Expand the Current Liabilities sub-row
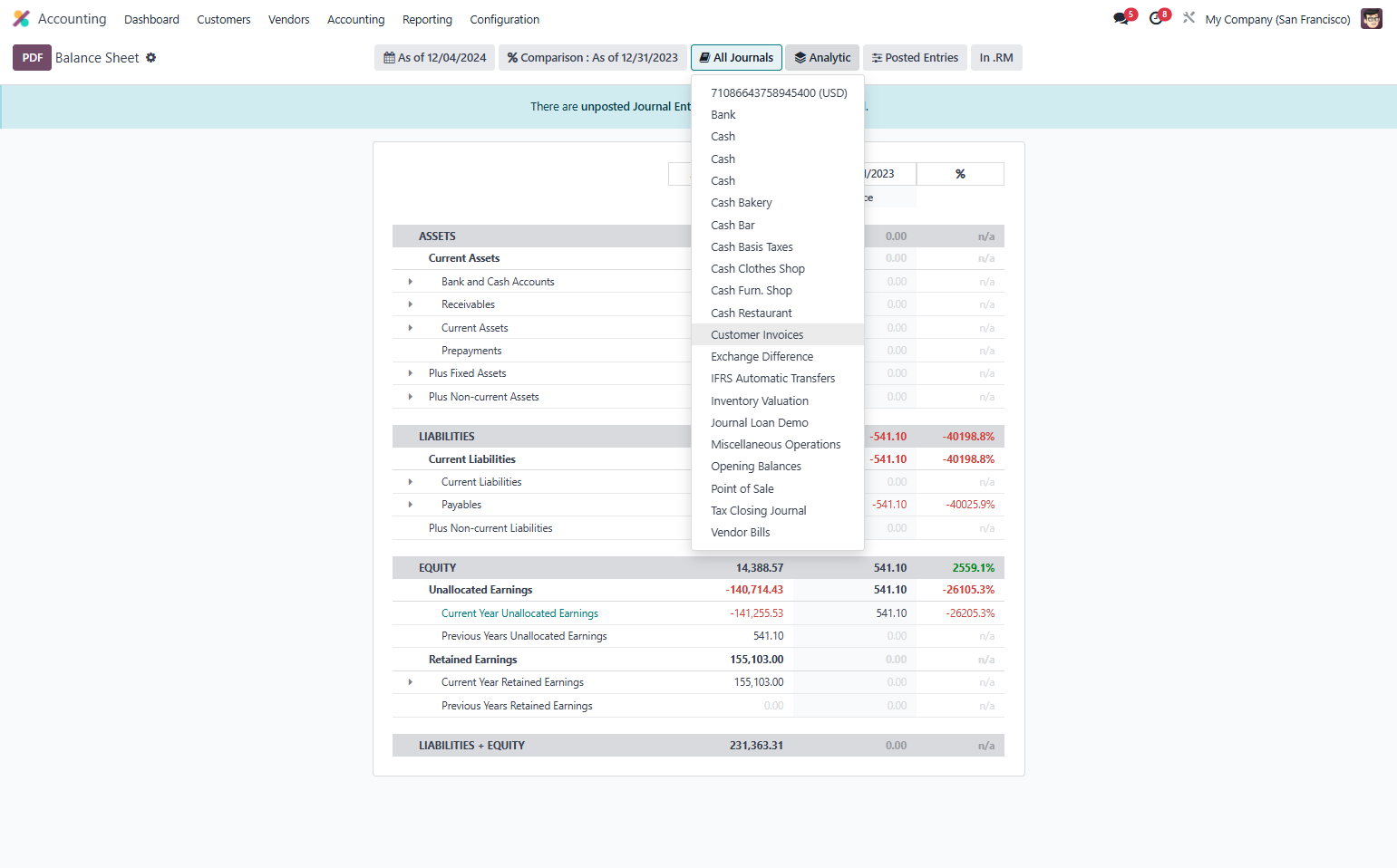The width and height of the screenshot is (1397, 868). pyautogui.click(x=411, y=482)
